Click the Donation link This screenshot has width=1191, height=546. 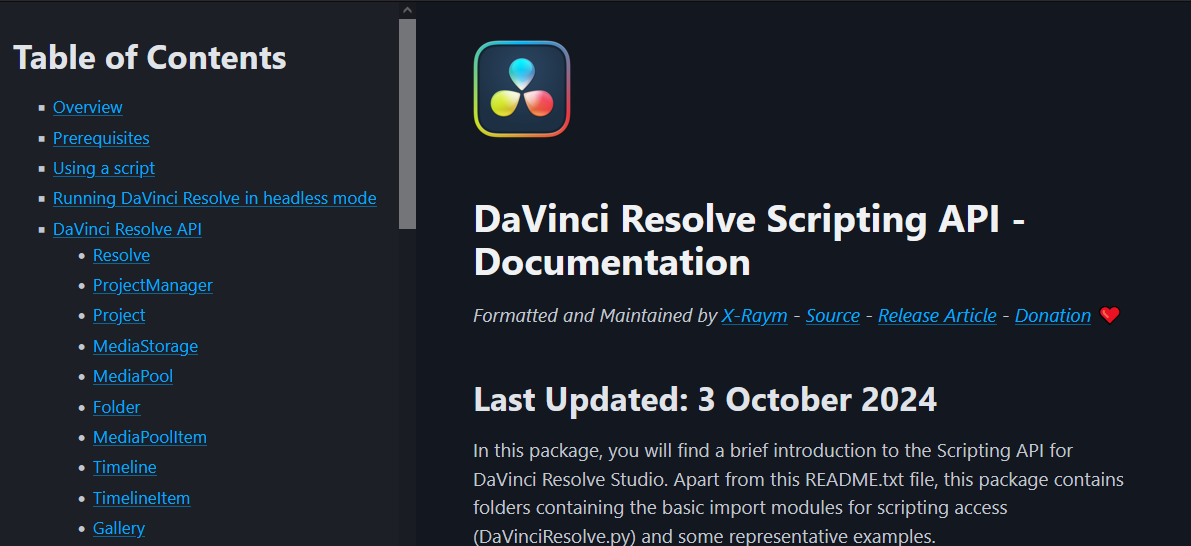click(1052, 315)
